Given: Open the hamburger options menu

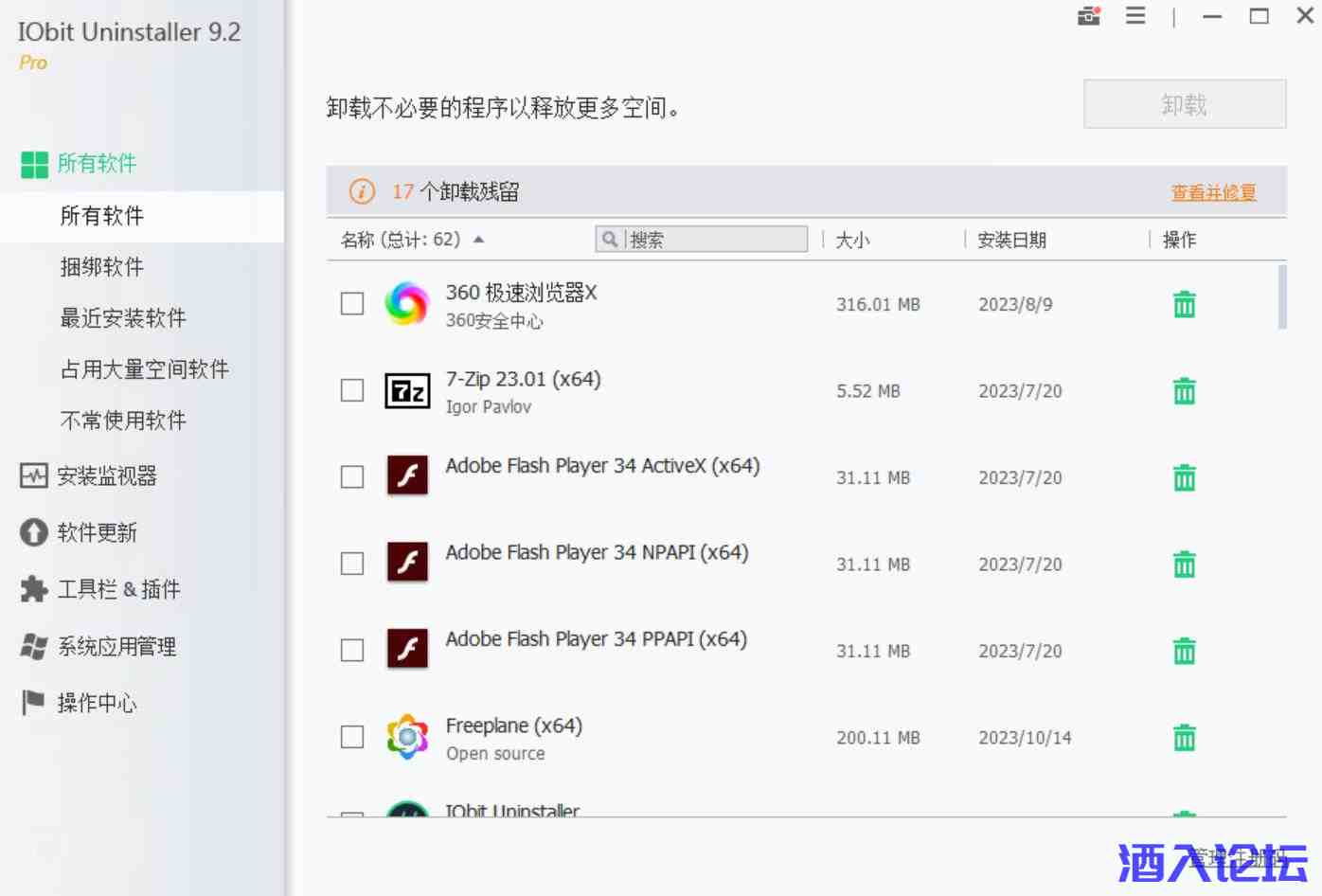Looking at the screenshot, I should [x=1135, y=16].
